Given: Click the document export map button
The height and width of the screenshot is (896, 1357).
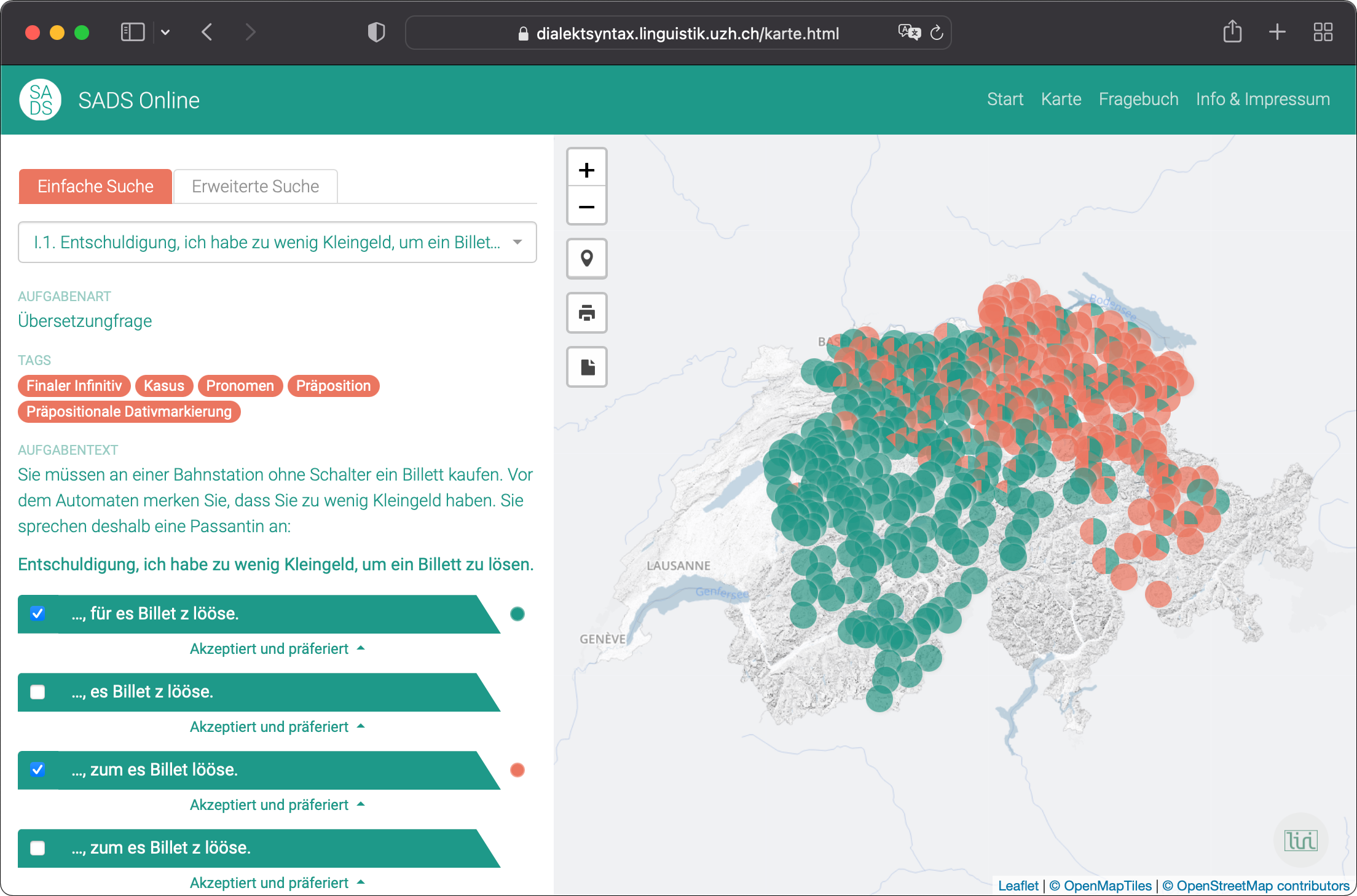Looking at the screenshot, I should tap(586, 367).
